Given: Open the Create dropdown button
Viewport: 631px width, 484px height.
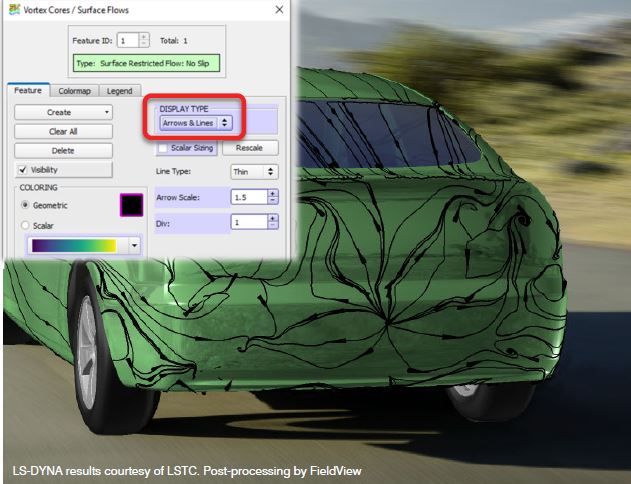Looking at the screenshot, I should click(x=64, y=112).
